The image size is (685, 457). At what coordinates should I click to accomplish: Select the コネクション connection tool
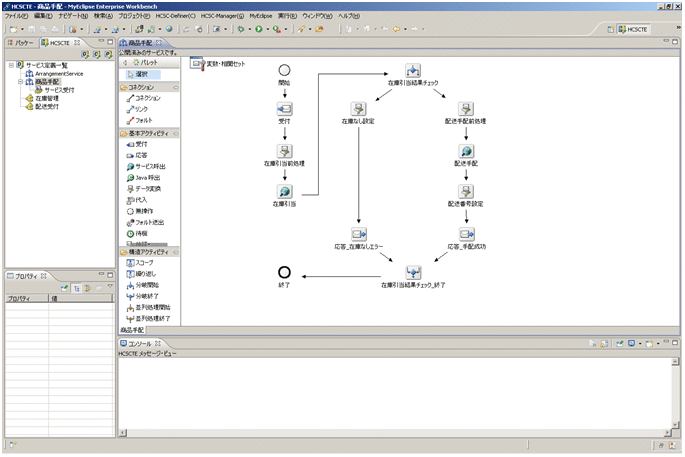[146, 98]
